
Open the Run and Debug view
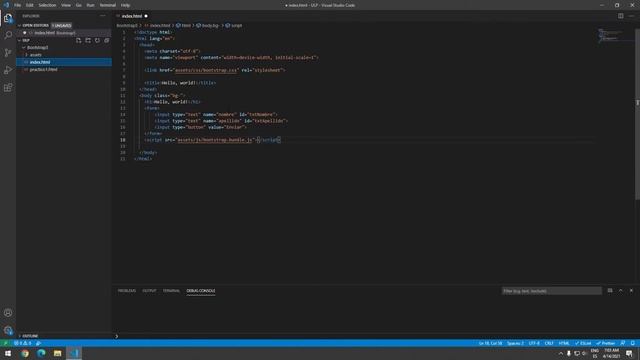click(x=8, y=70)
